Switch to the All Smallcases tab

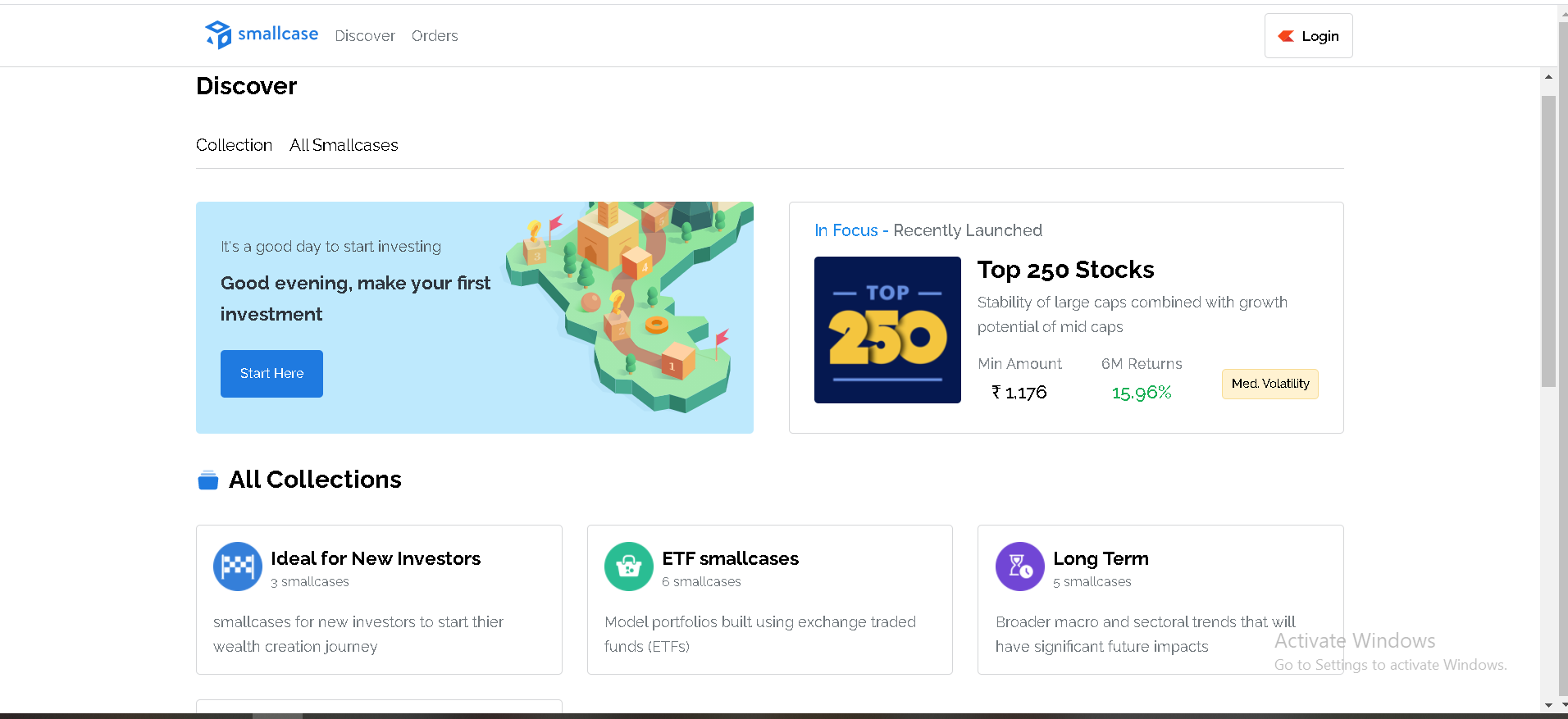click(x=344, y=145)
